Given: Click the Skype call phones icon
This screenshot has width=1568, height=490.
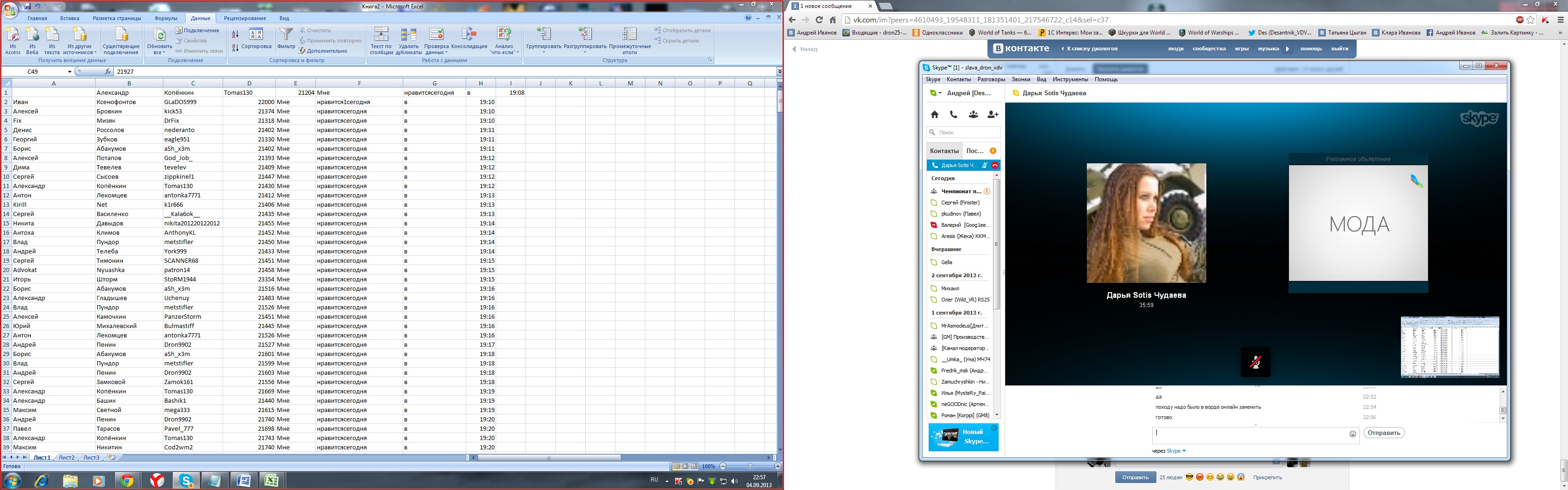Looking at the screenshot, I should coord(954,114).
